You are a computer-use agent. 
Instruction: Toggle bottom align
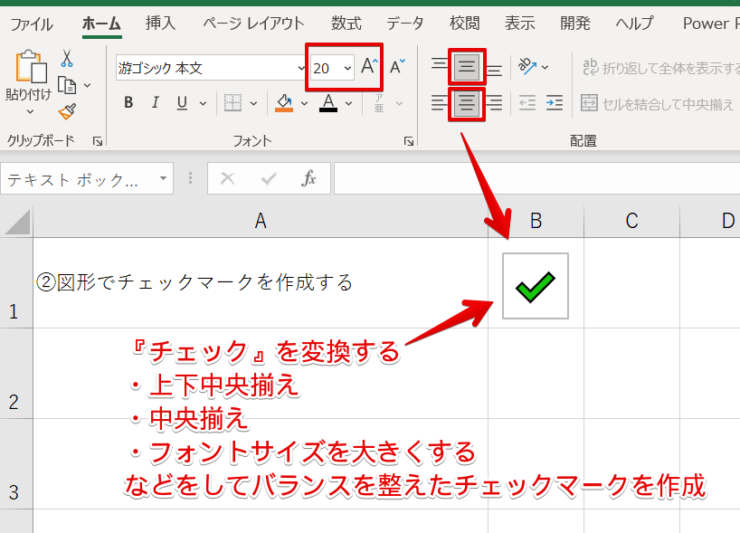pos(494,71)
